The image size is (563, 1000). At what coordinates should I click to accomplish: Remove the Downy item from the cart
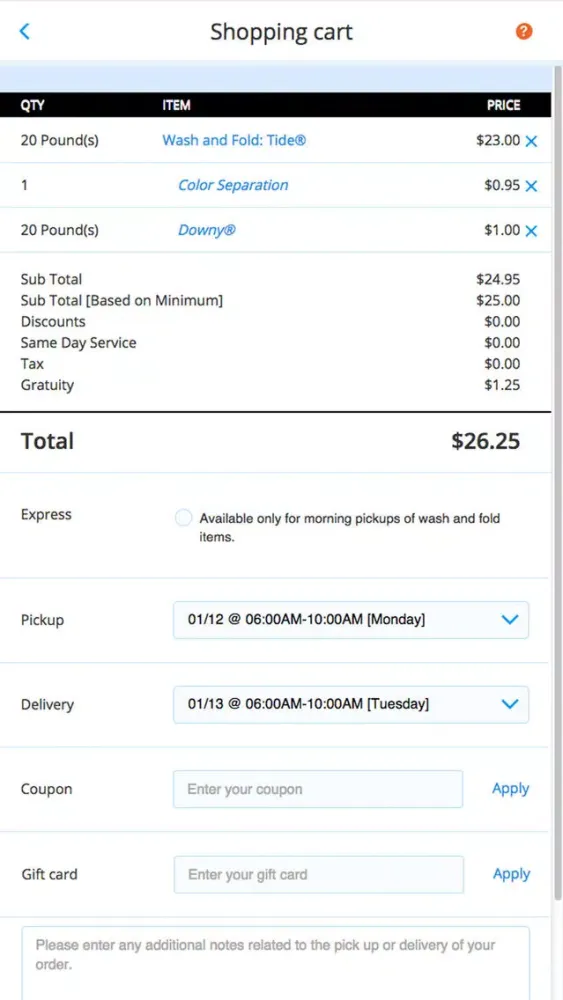click(531, 231)
